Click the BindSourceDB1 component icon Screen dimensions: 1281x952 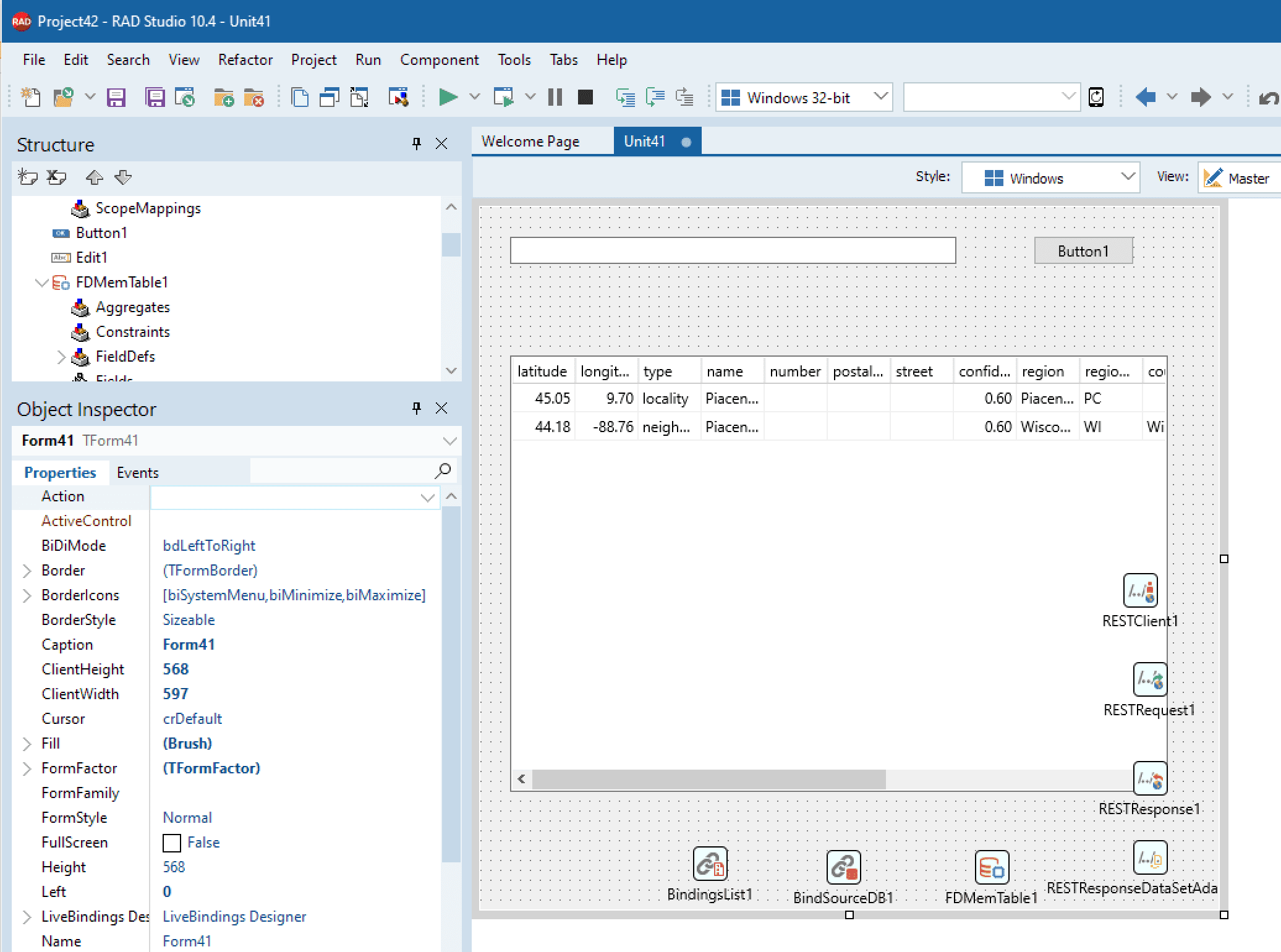[x=843, y=867]
